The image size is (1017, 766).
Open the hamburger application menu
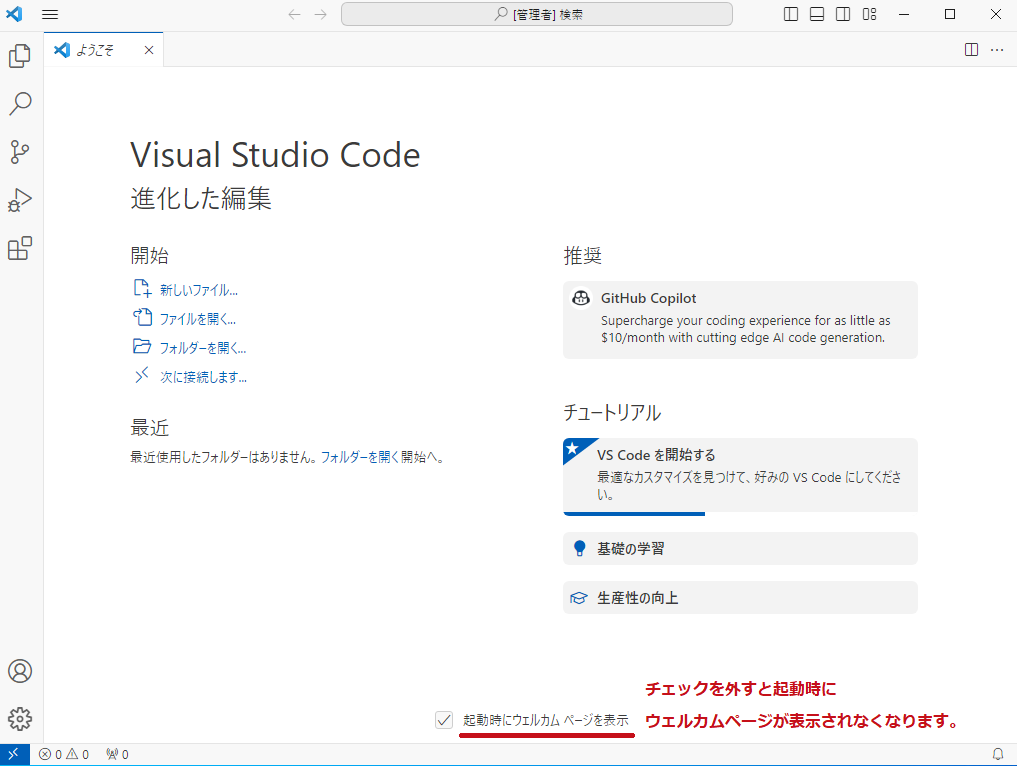tap(50, 14)
